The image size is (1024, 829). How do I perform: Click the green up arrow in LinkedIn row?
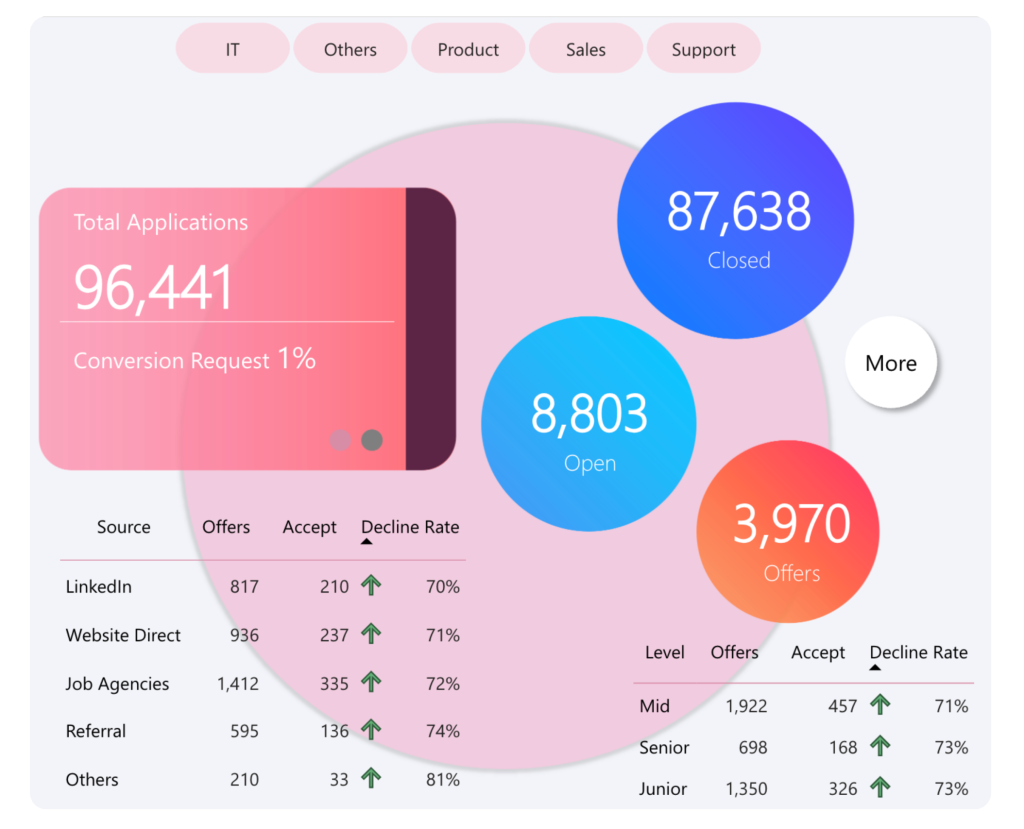[371, 587]
